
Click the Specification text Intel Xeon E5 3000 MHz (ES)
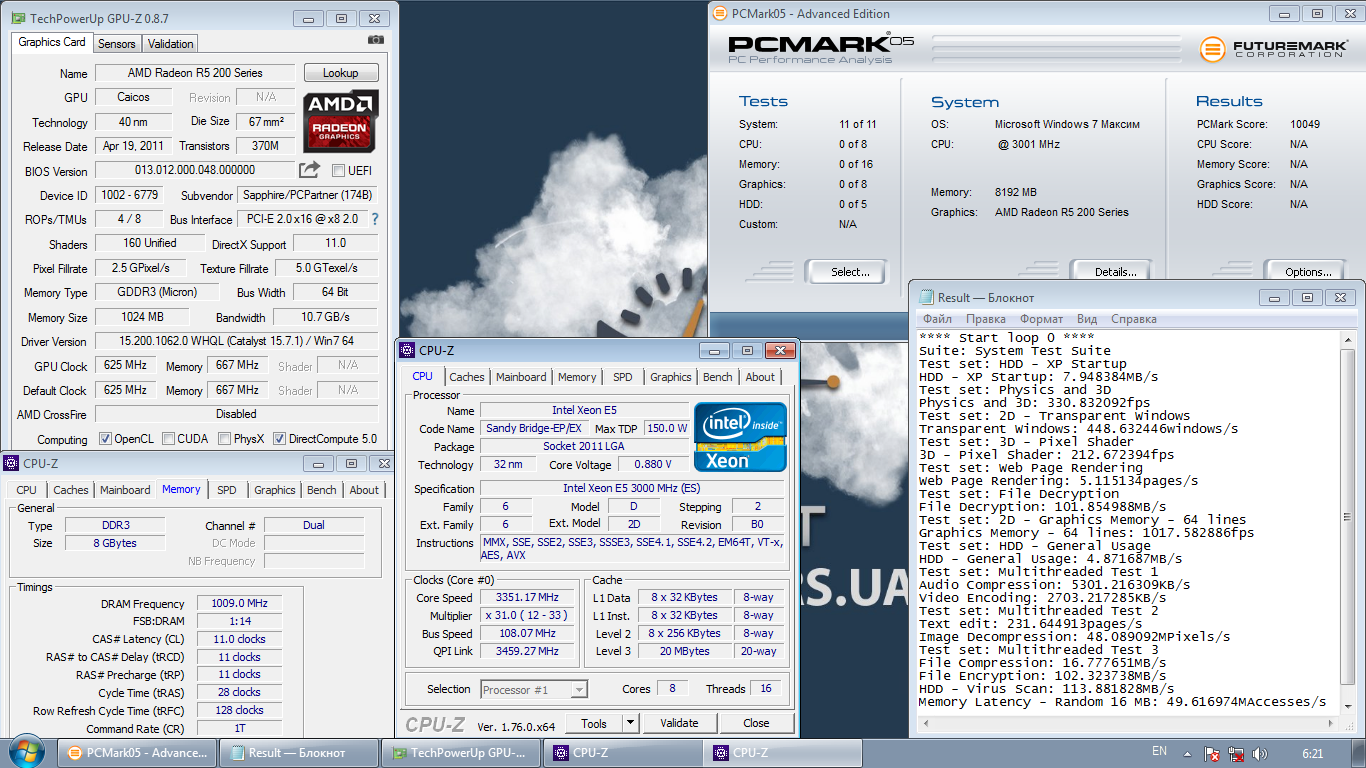630,488
